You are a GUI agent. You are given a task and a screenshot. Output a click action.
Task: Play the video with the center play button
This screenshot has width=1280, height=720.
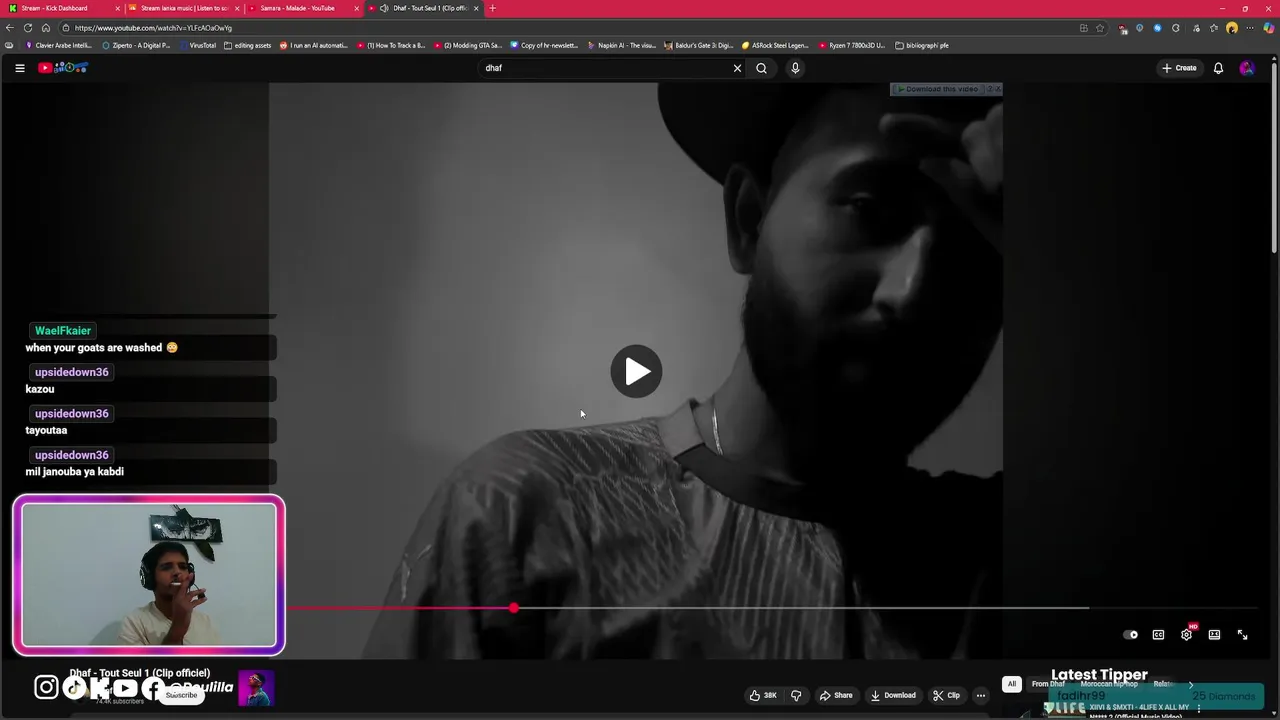(636, 371)
